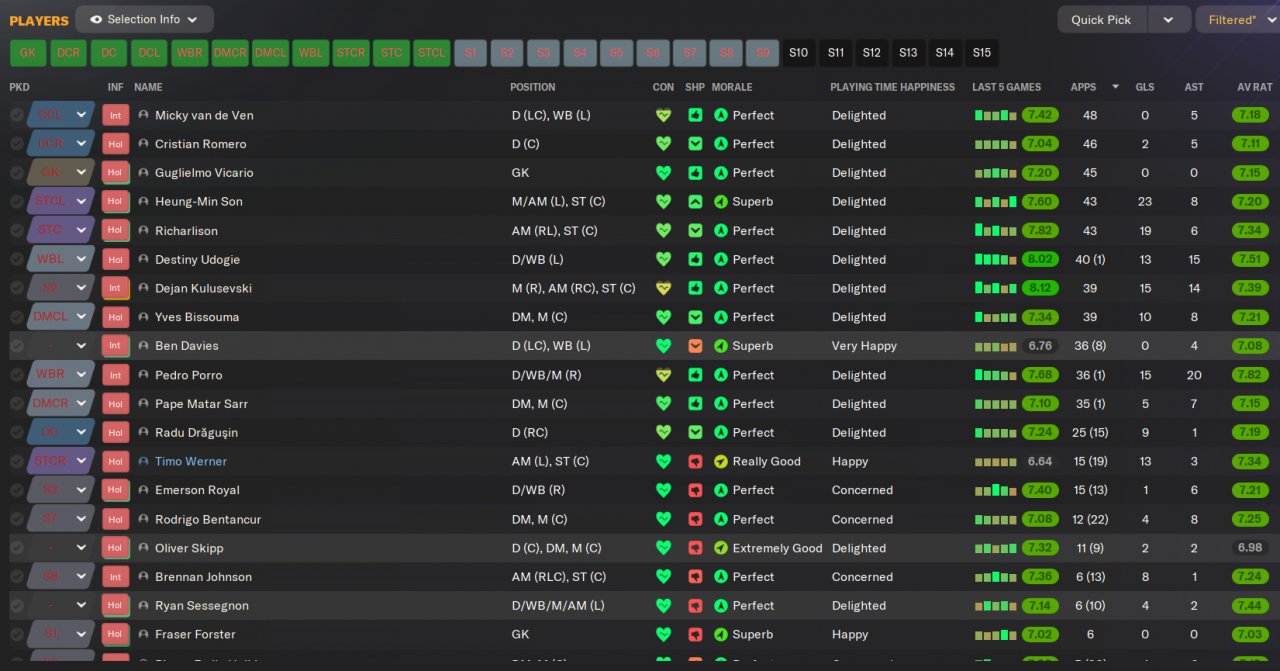Toggle the picked checkmark for Ryan Sessegnon

pos(17,605)
